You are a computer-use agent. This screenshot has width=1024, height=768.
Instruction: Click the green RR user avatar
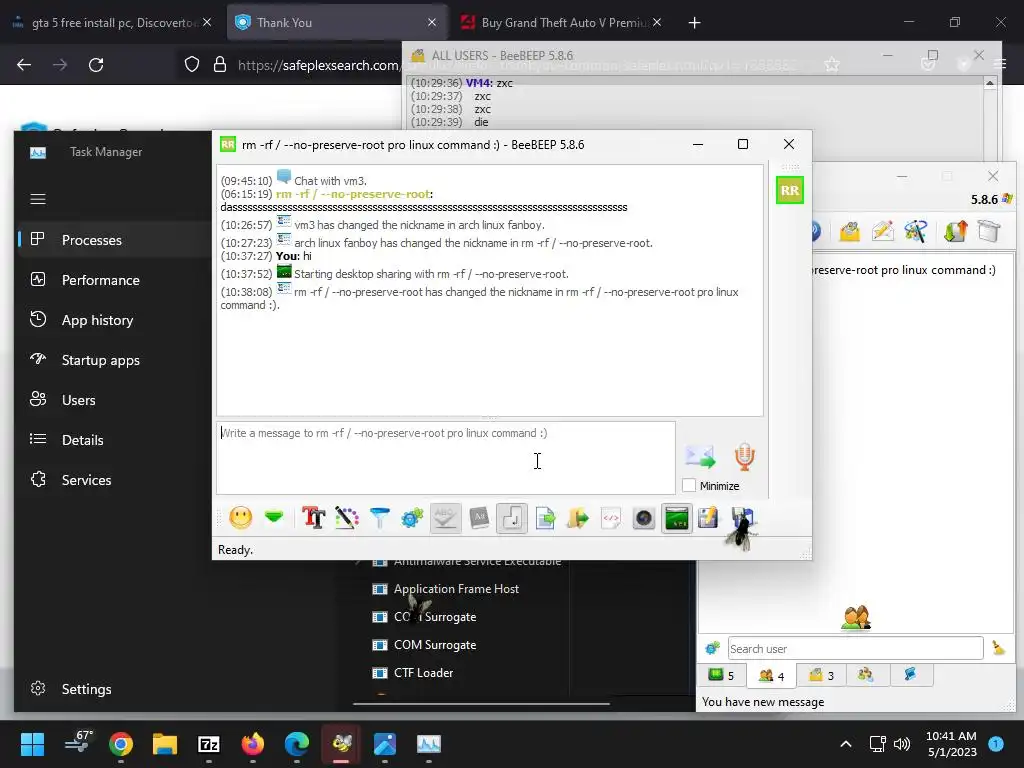coord(790,191)
